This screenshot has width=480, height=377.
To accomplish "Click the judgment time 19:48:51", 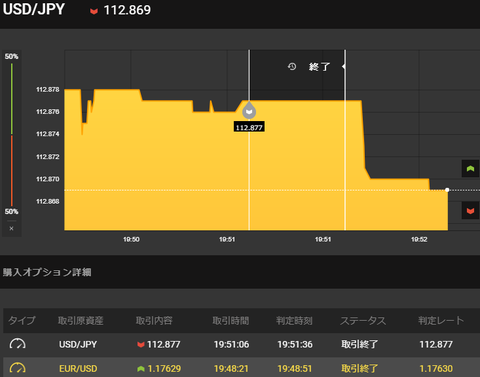I will [x=295, y=369].
